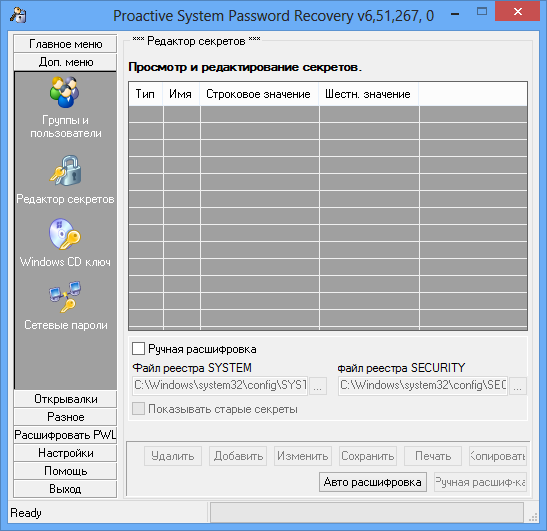547x531 pixels.
Task: Click the Выход button
Action: pyautogui.click(x=65, y=489)
